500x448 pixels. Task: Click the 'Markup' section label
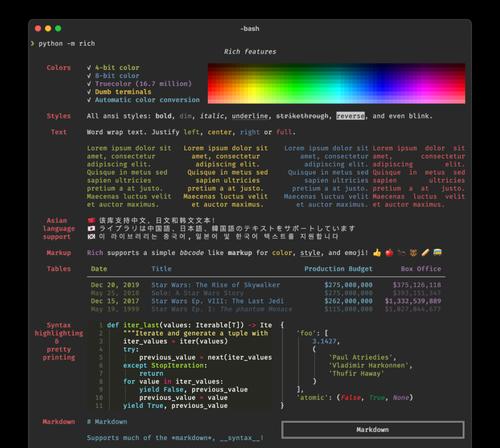(x=59, y=253)
